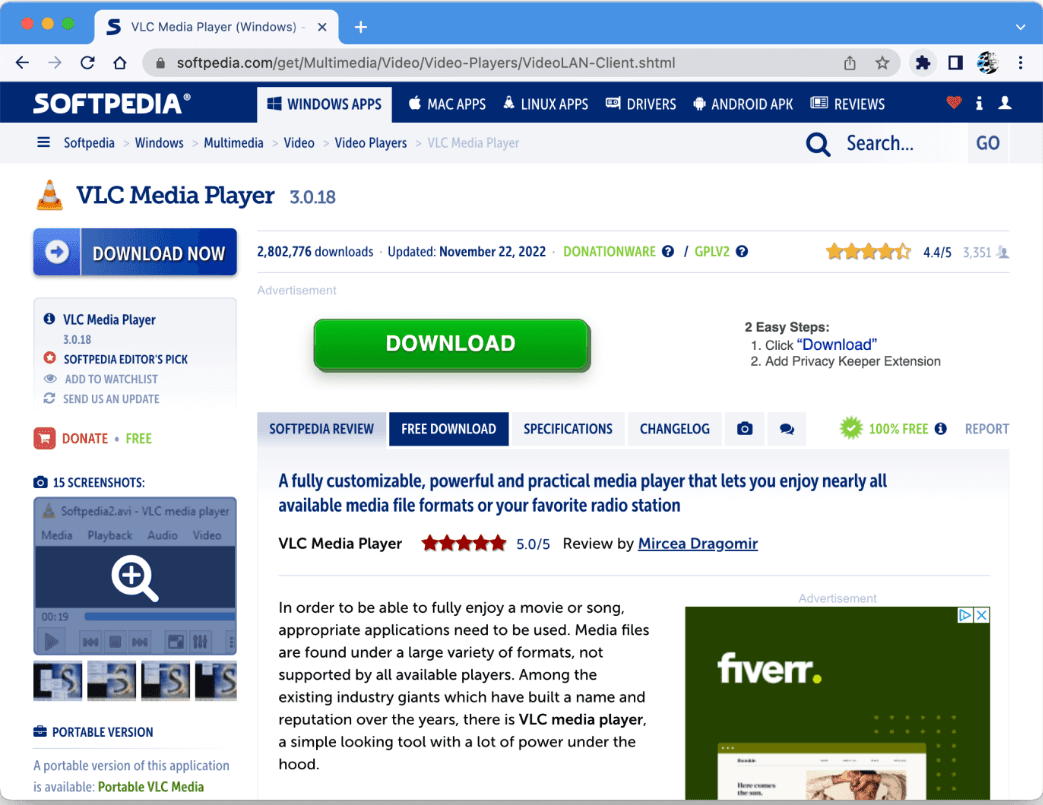The width and height of the screenshot is (1043, 805).
Task: Go to the Drivers section
Action: tap(641, 104)
